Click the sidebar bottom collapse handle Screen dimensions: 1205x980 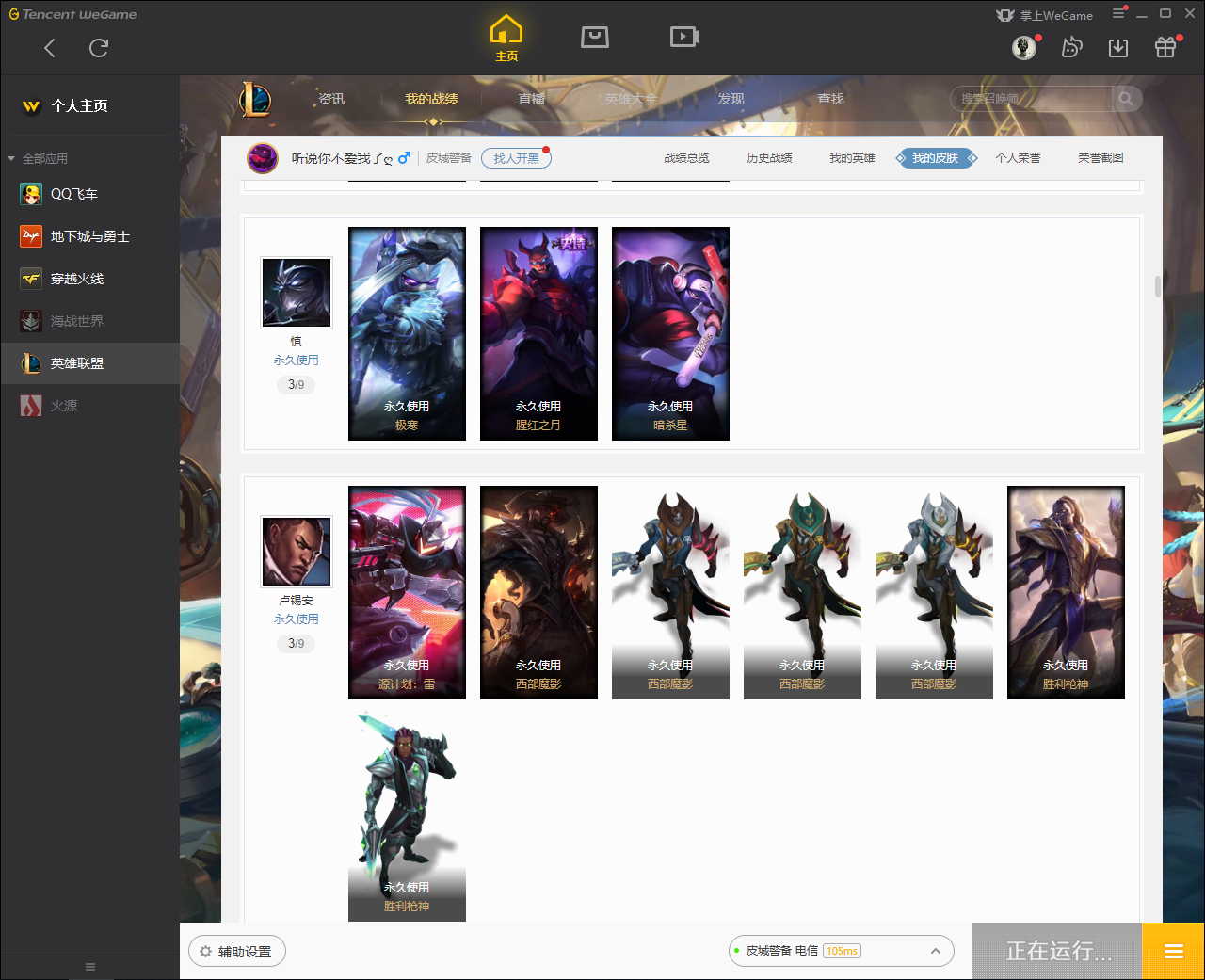coord(90,967)
